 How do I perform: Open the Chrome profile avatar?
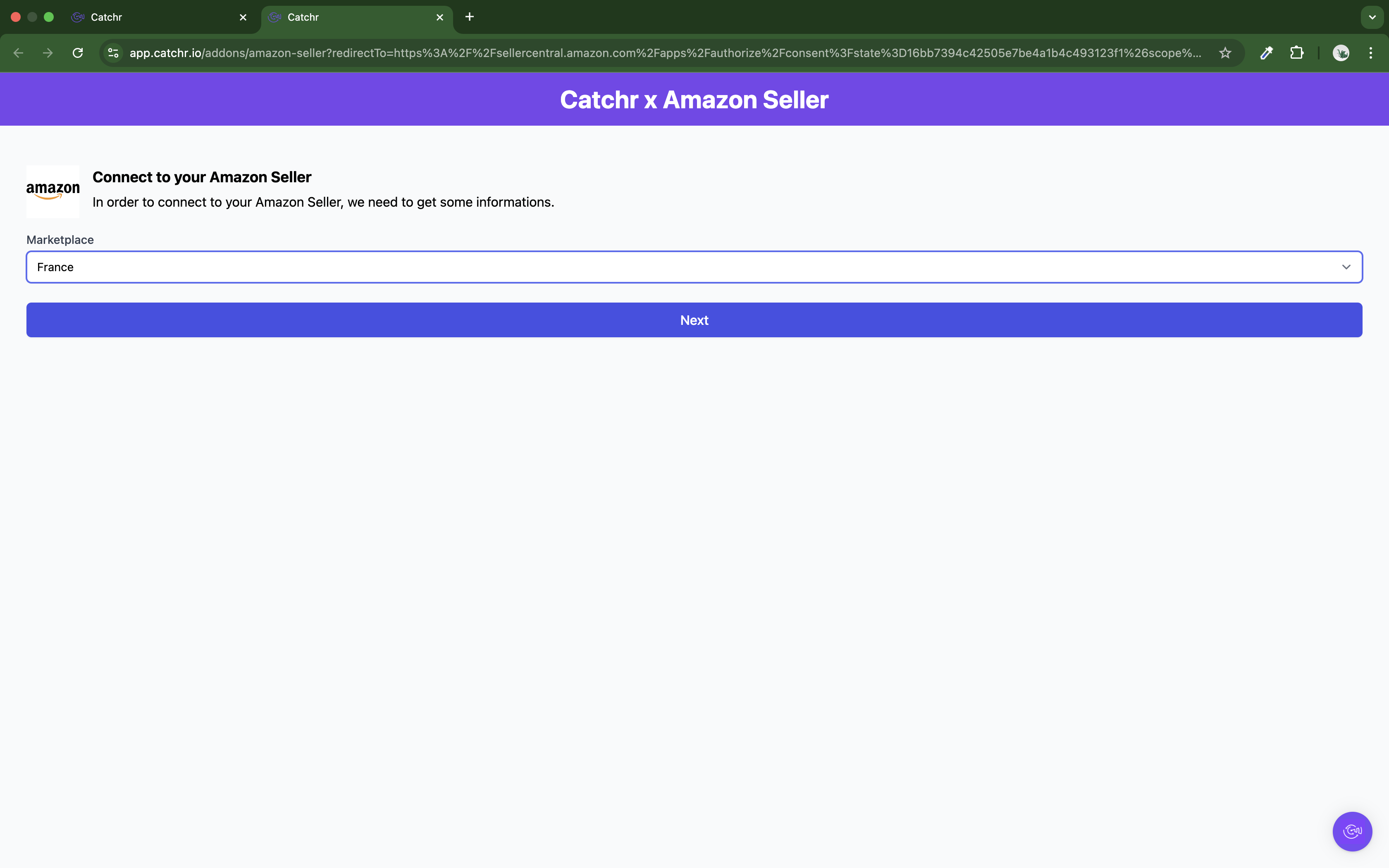tap(1341, 53)
